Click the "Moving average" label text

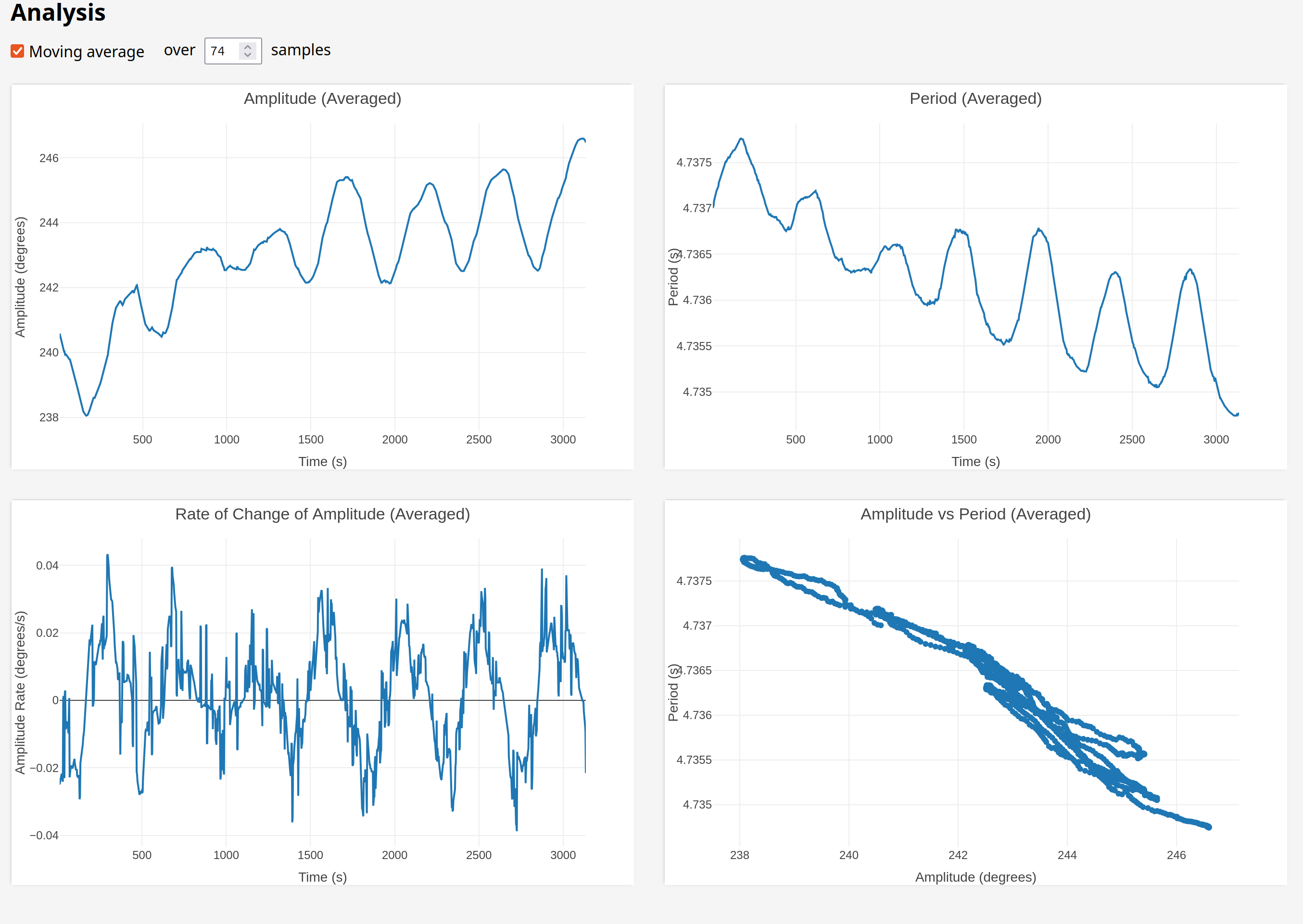[87, 52]
